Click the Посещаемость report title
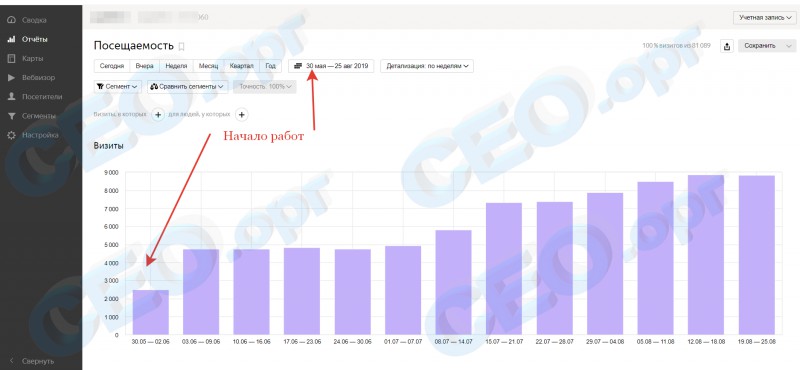This screenshot has width=800, height=370. [x=134, y=46]
